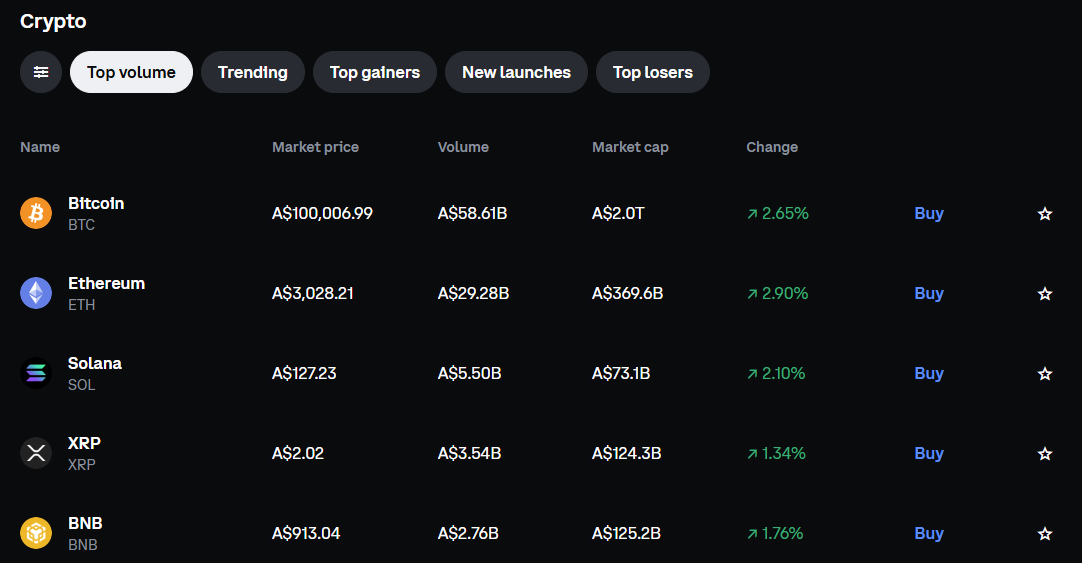Show the Top gainers tab
This screenshot has height=563, width=1082.
(x=375, y=72)
